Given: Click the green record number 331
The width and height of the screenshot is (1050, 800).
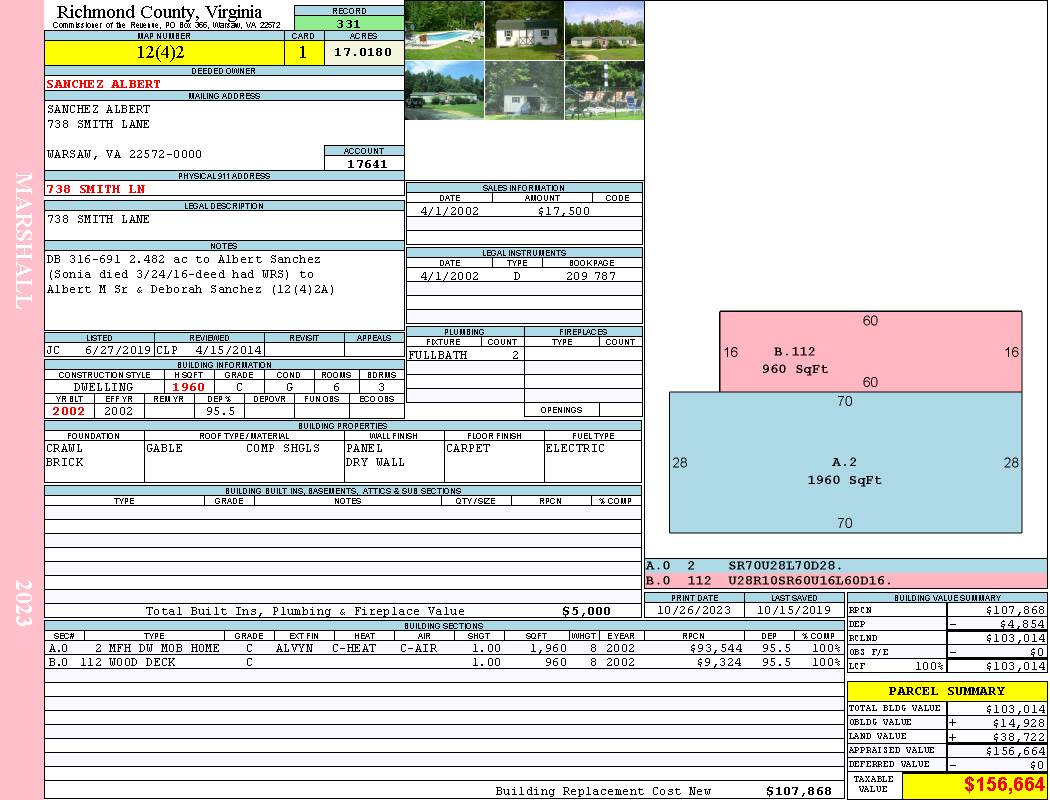Looking at the screenshot, I should [349, 24].
